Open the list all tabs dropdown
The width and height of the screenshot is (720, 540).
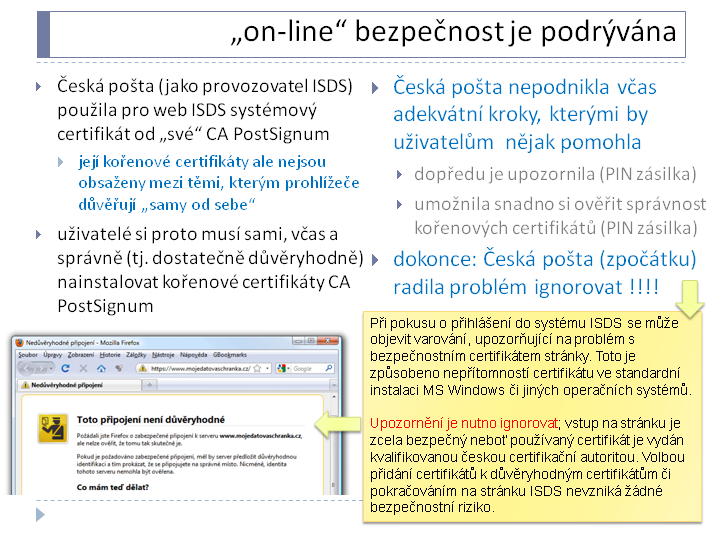[x=334, y=385]
